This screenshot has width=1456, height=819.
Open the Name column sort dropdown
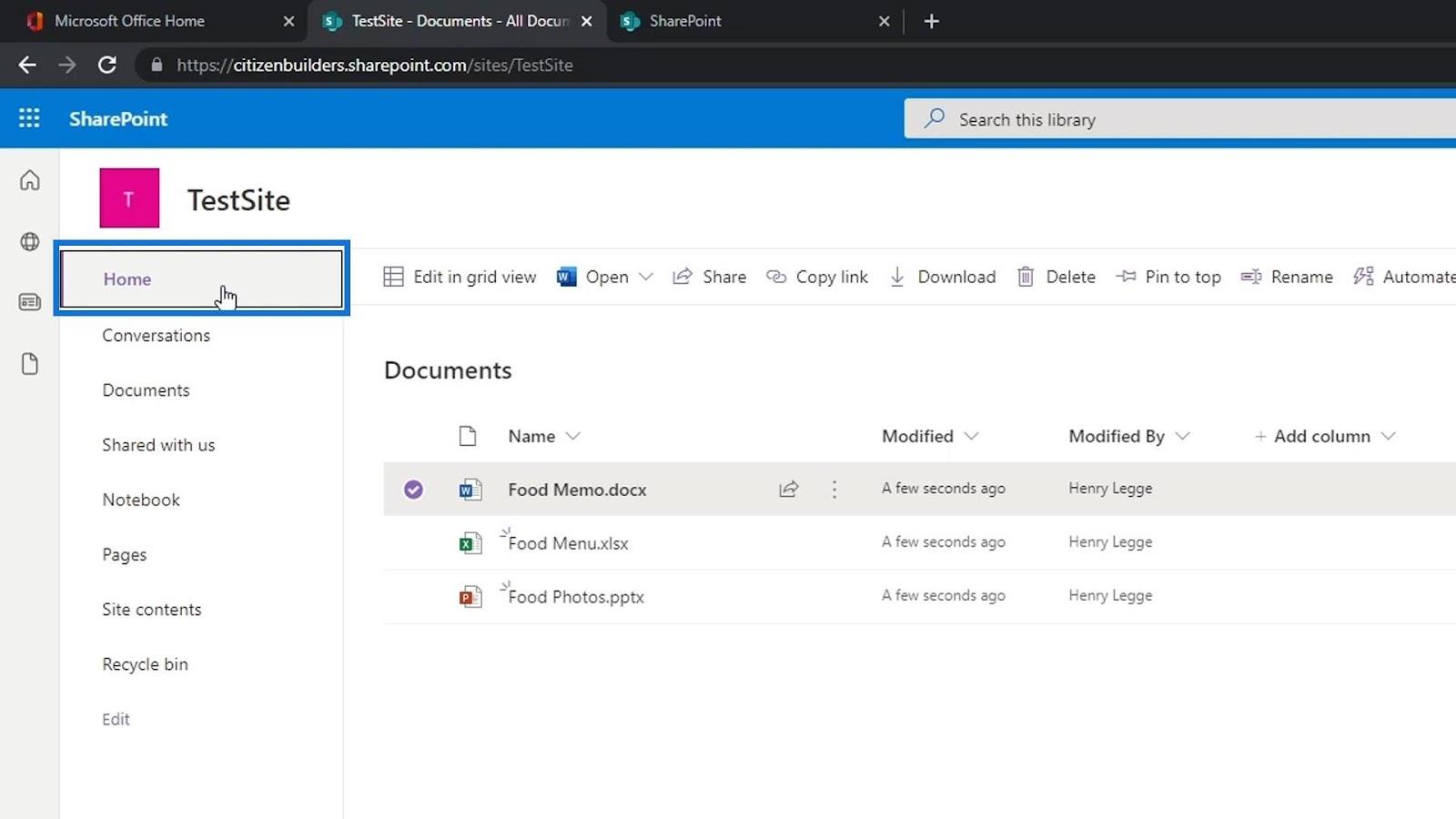tap(573, 436)
